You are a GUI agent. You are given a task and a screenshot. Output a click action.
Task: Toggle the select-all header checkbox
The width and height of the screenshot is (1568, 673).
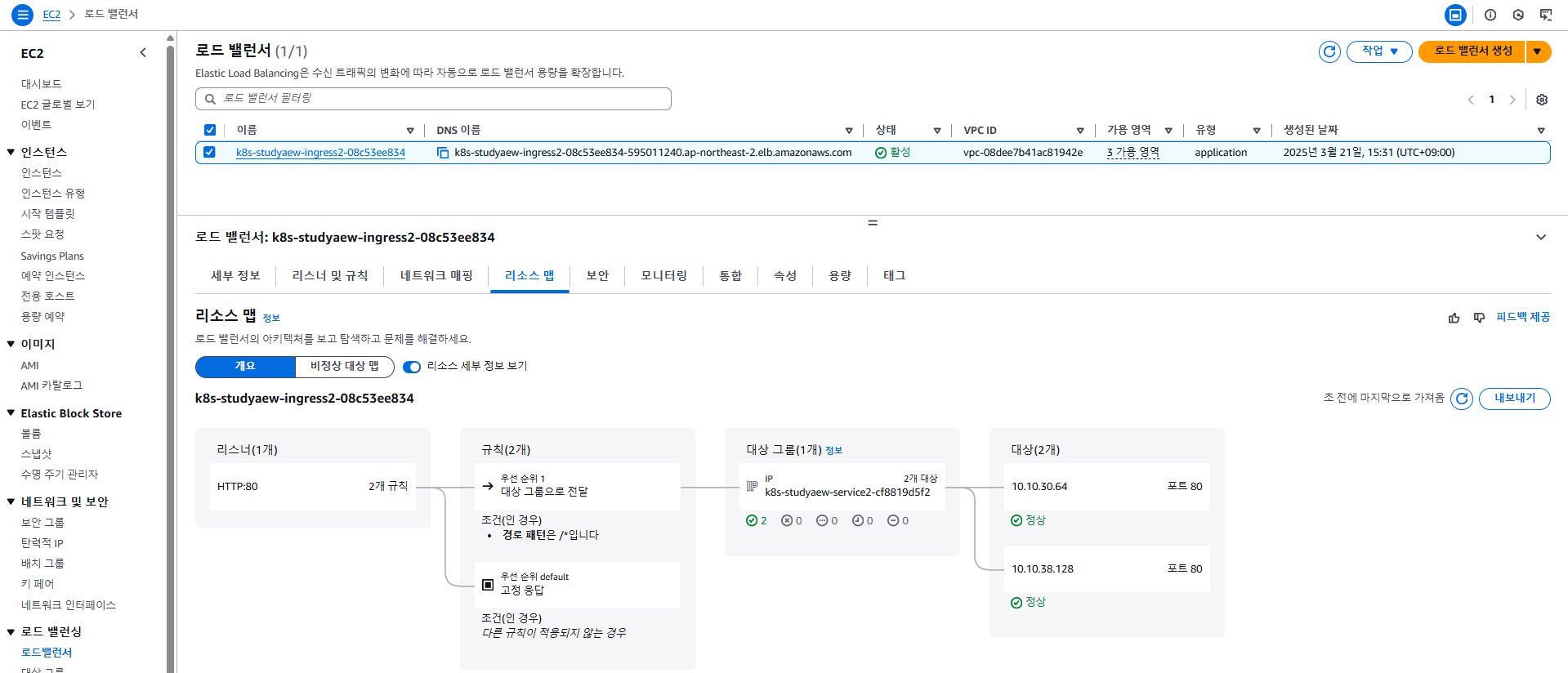210,130
